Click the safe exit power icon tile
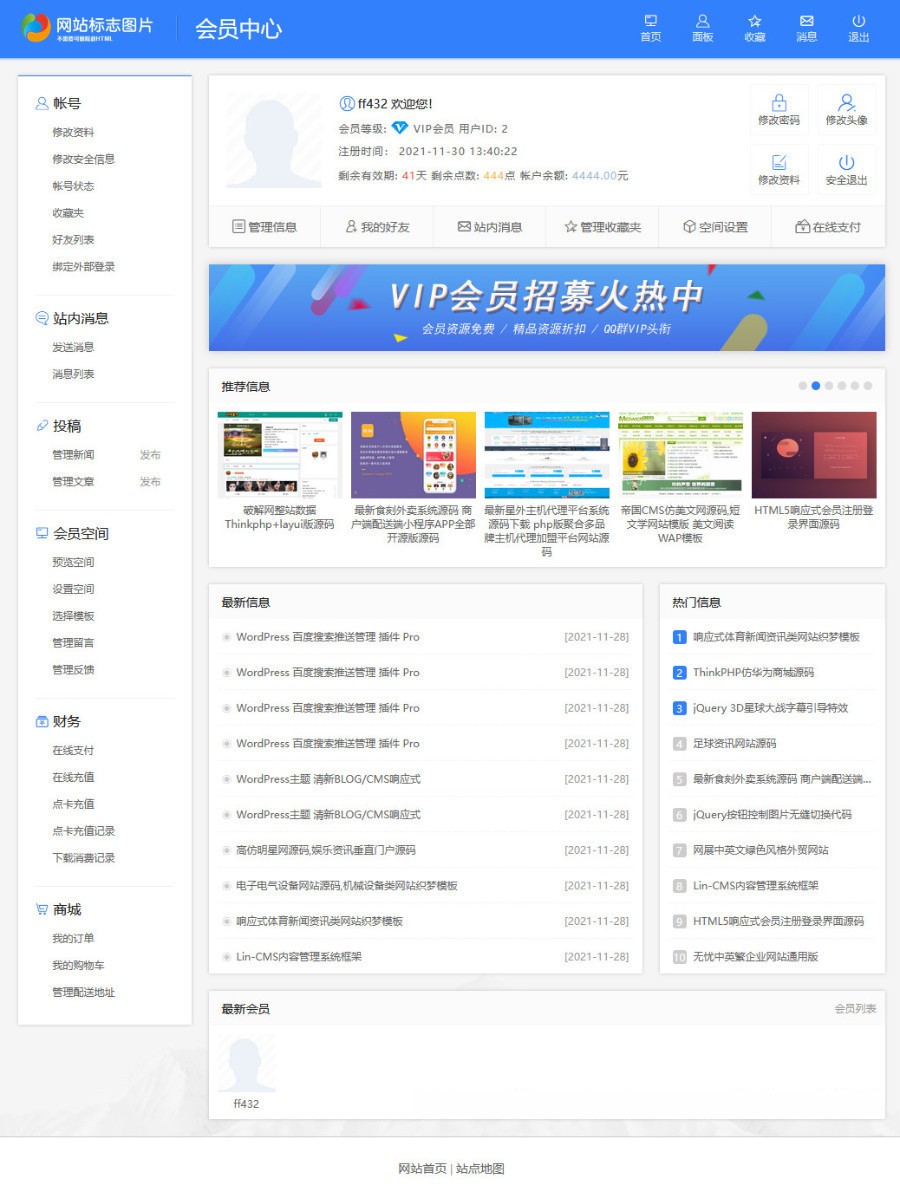Screen dimensions: 900x1198 point(846,163)
